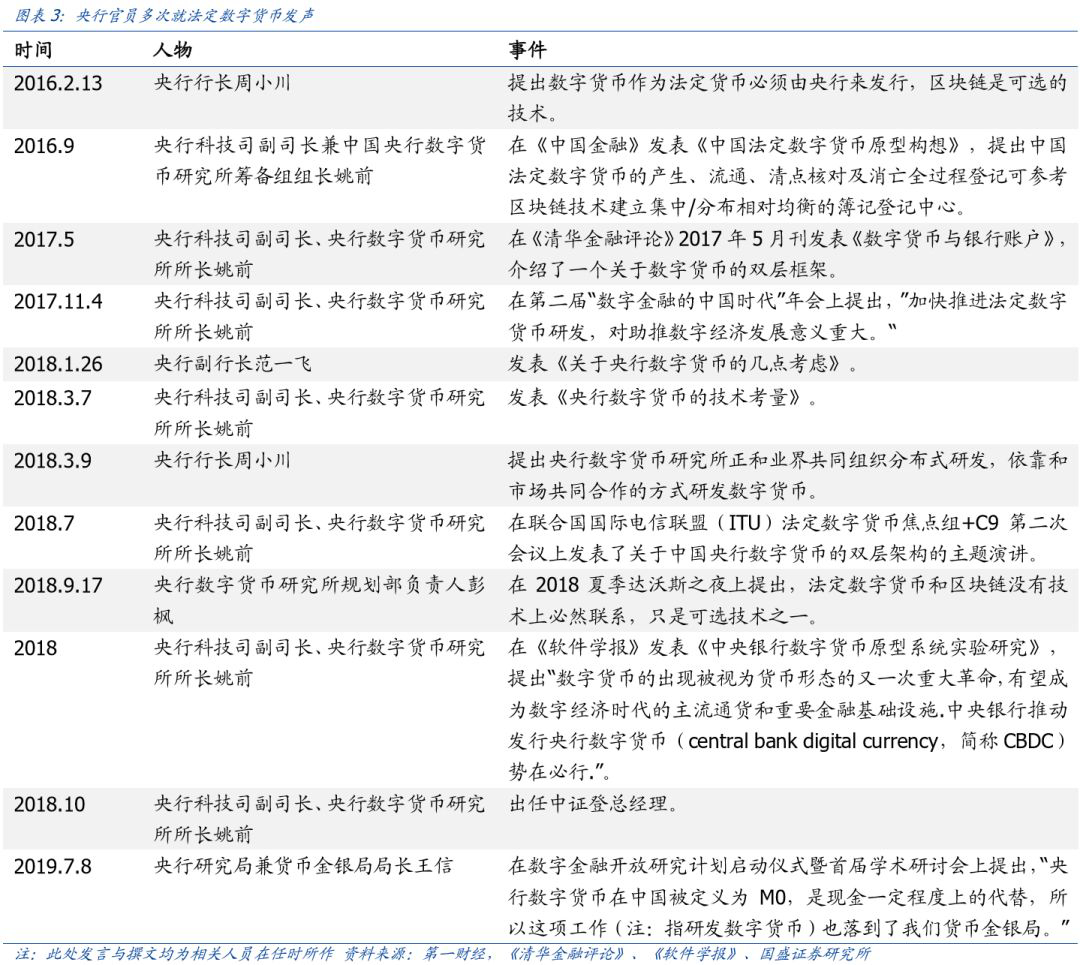Screen dimensions: 1080x965
Task: Click the 人物 column header
Action: pyautogui.click(x=172, y=50)
